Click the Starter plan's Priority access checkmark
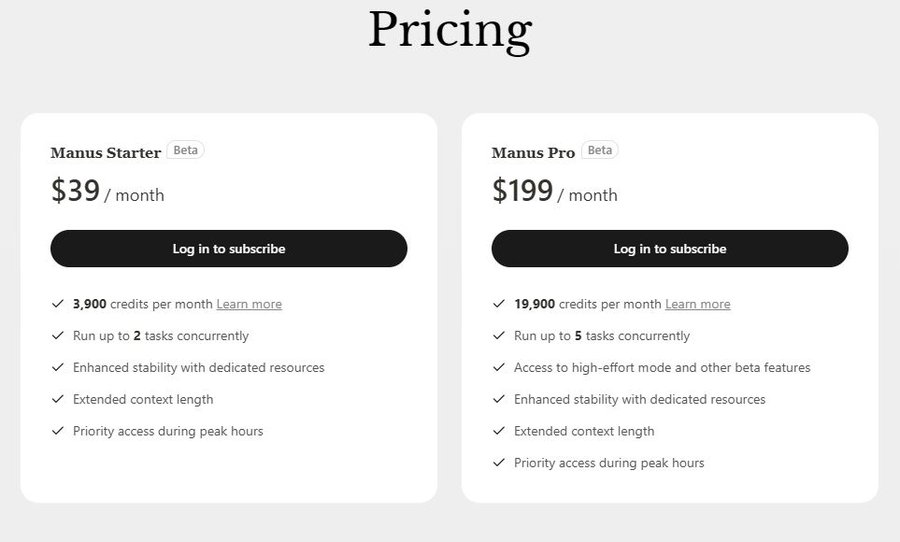Viewport: 900px width, 542px height. click(x=57, y=431)
